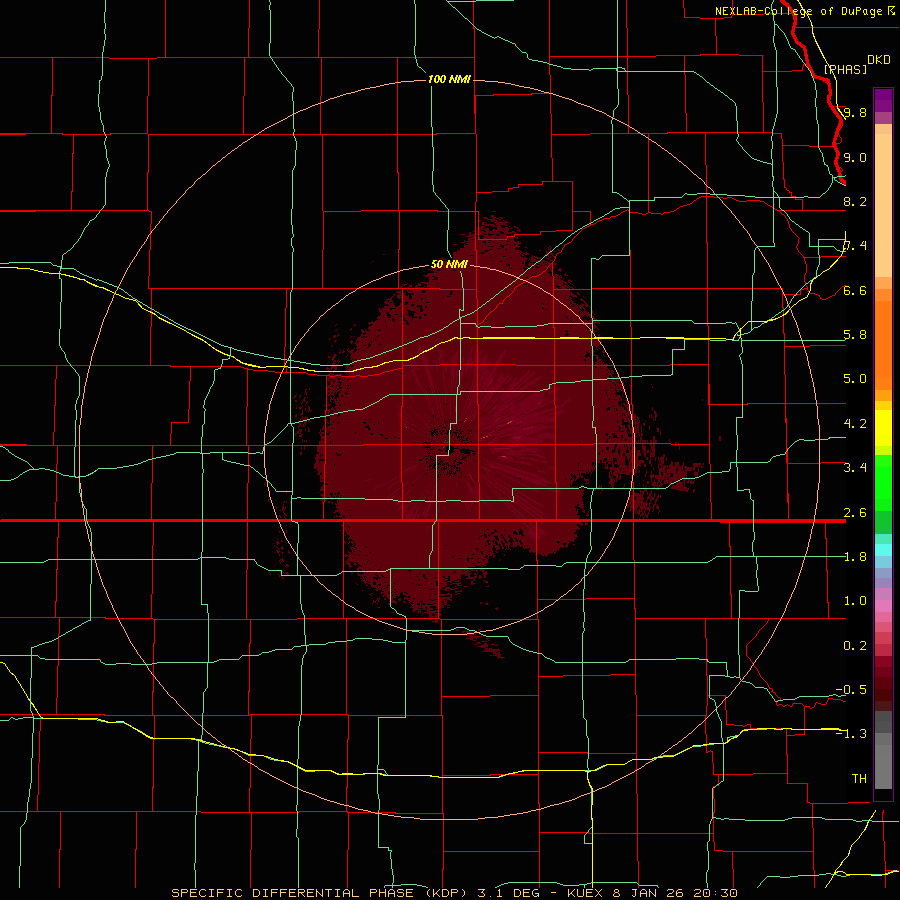This screenshot has width=900, height=900.
Task: Click the gray band of the legend
Action: coord(883,752)
